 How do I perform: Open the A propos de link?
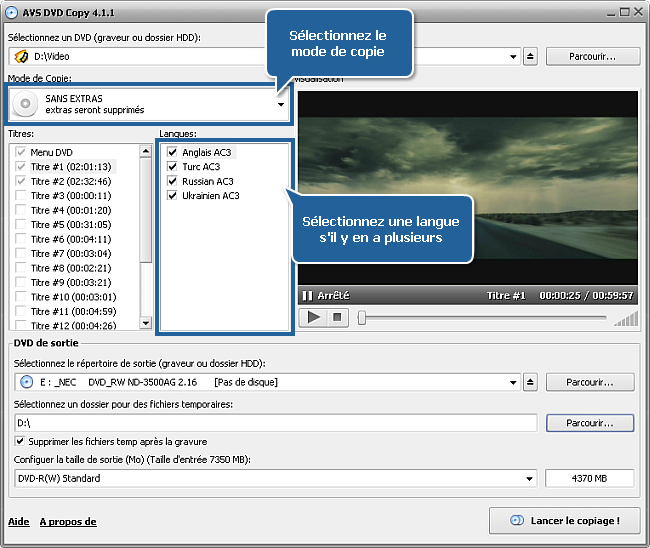(x=68, y=521)
